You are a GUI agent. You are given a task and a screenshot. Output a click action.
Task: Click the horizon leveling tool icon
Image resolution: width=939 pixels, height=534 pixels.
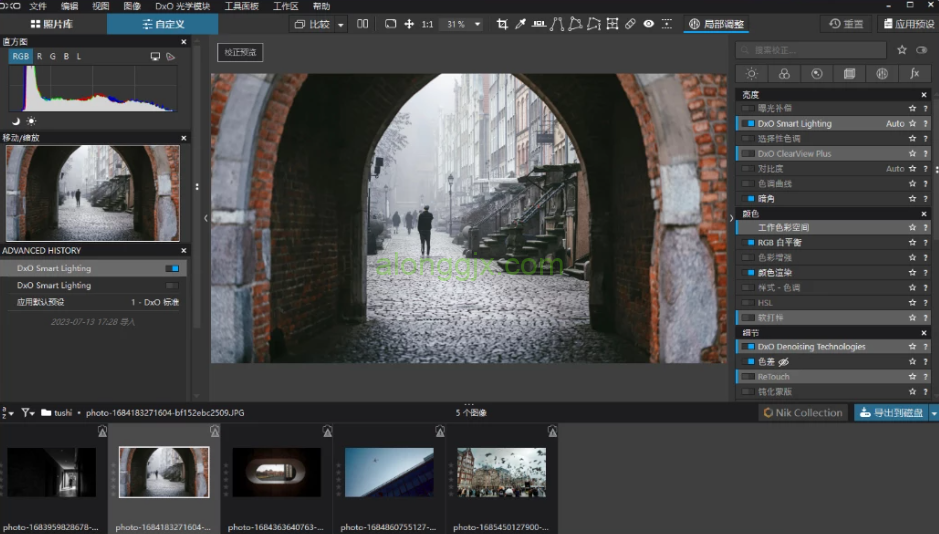(x=539, y=23)
